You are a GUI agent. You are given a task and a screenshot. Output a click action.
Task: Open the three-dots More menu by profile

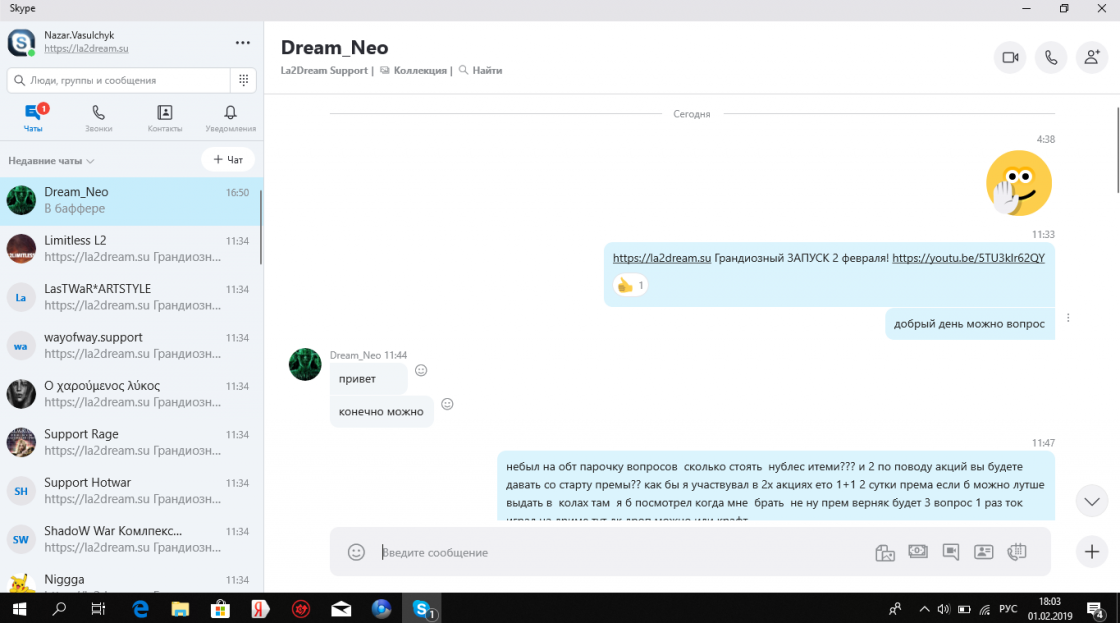(x=242, y=43)
